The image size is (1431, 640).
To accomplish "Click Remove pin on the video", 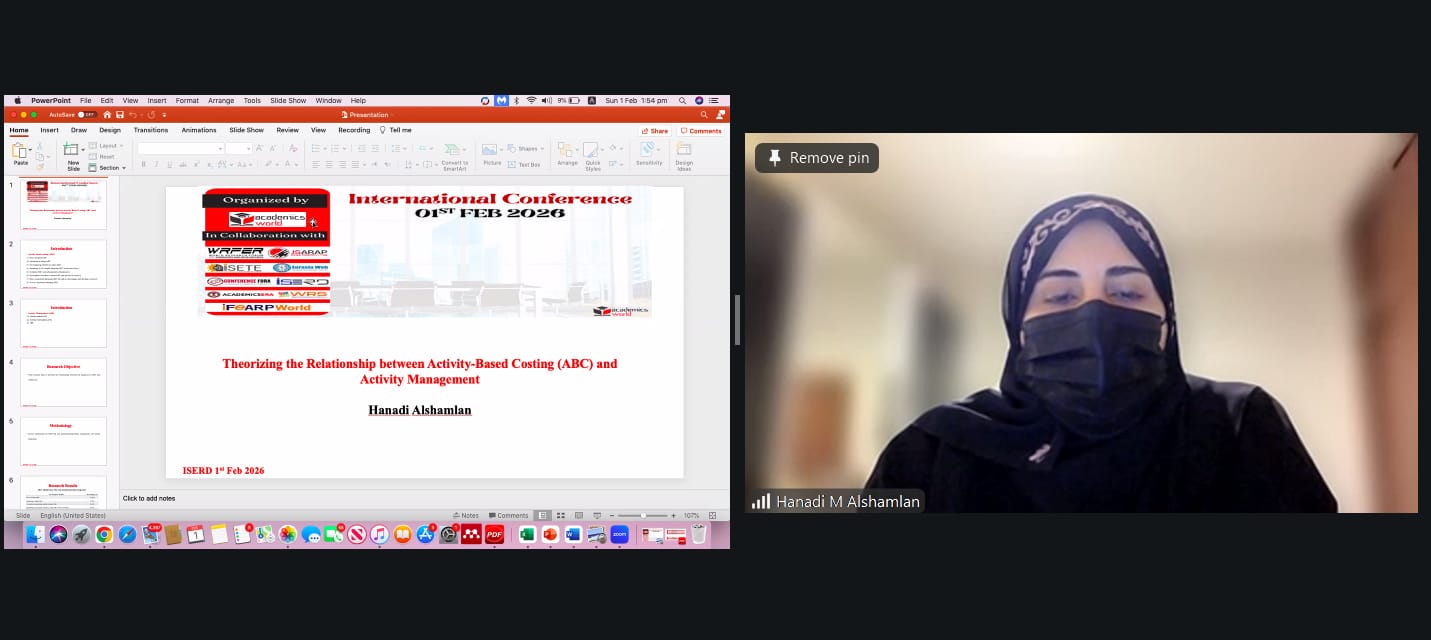I will pyautogui.click(x=817, y=158).
